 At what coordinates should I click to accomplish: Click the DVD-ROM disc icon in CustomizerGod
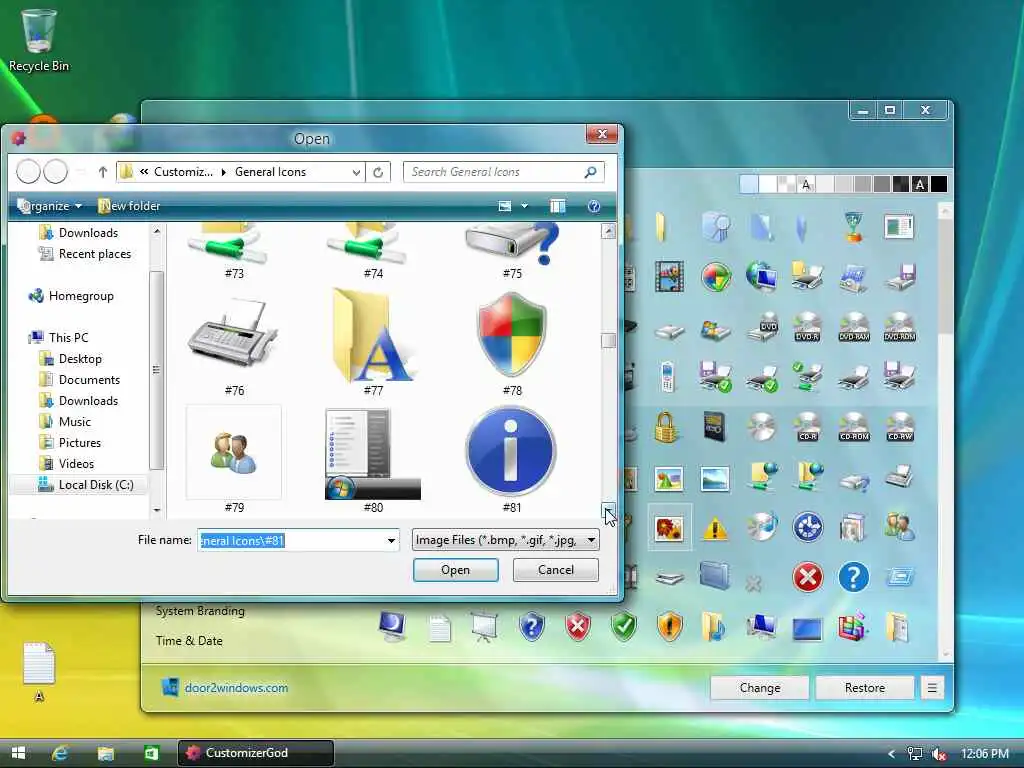click(900, 327)
